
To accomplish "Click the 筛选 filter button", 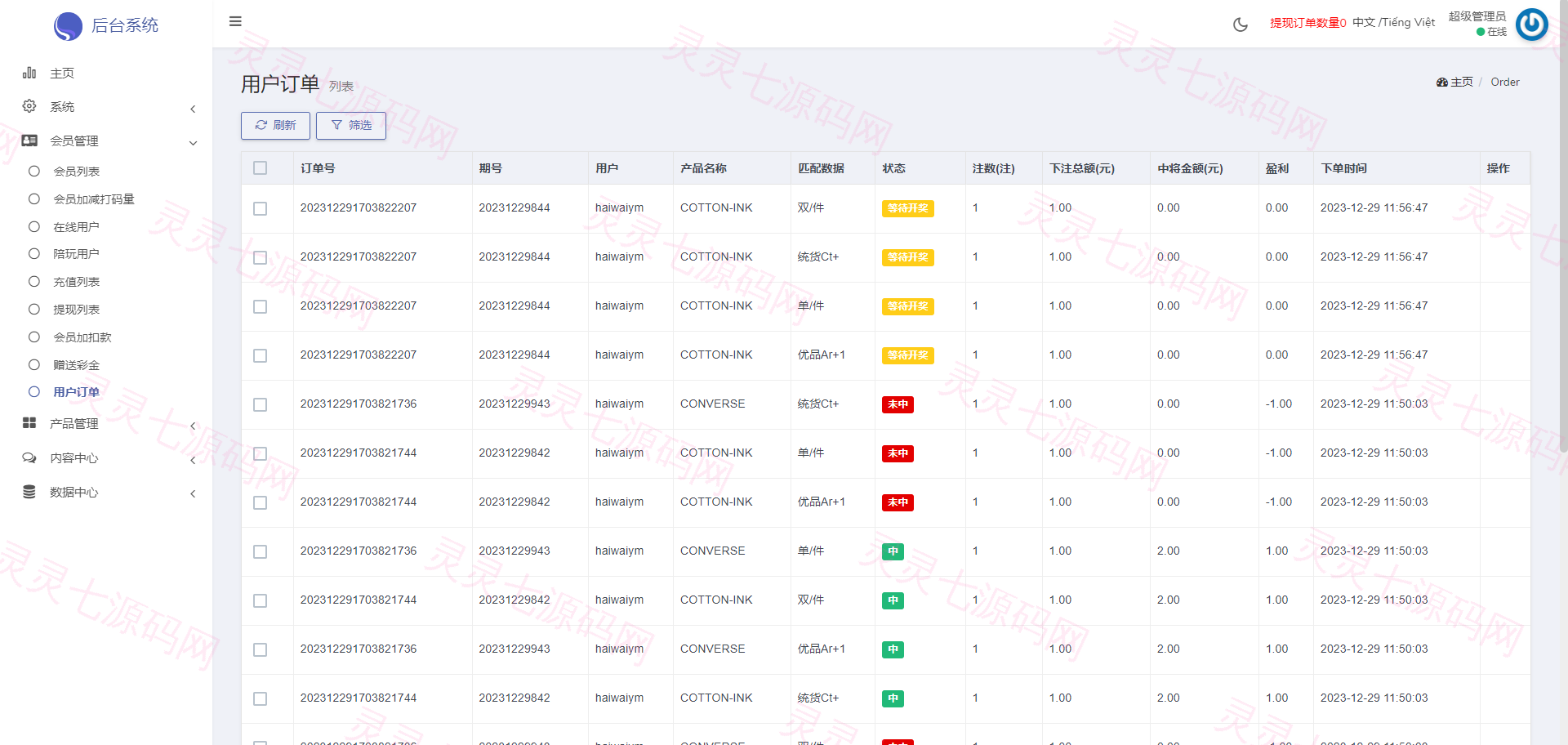I will 351,125.
